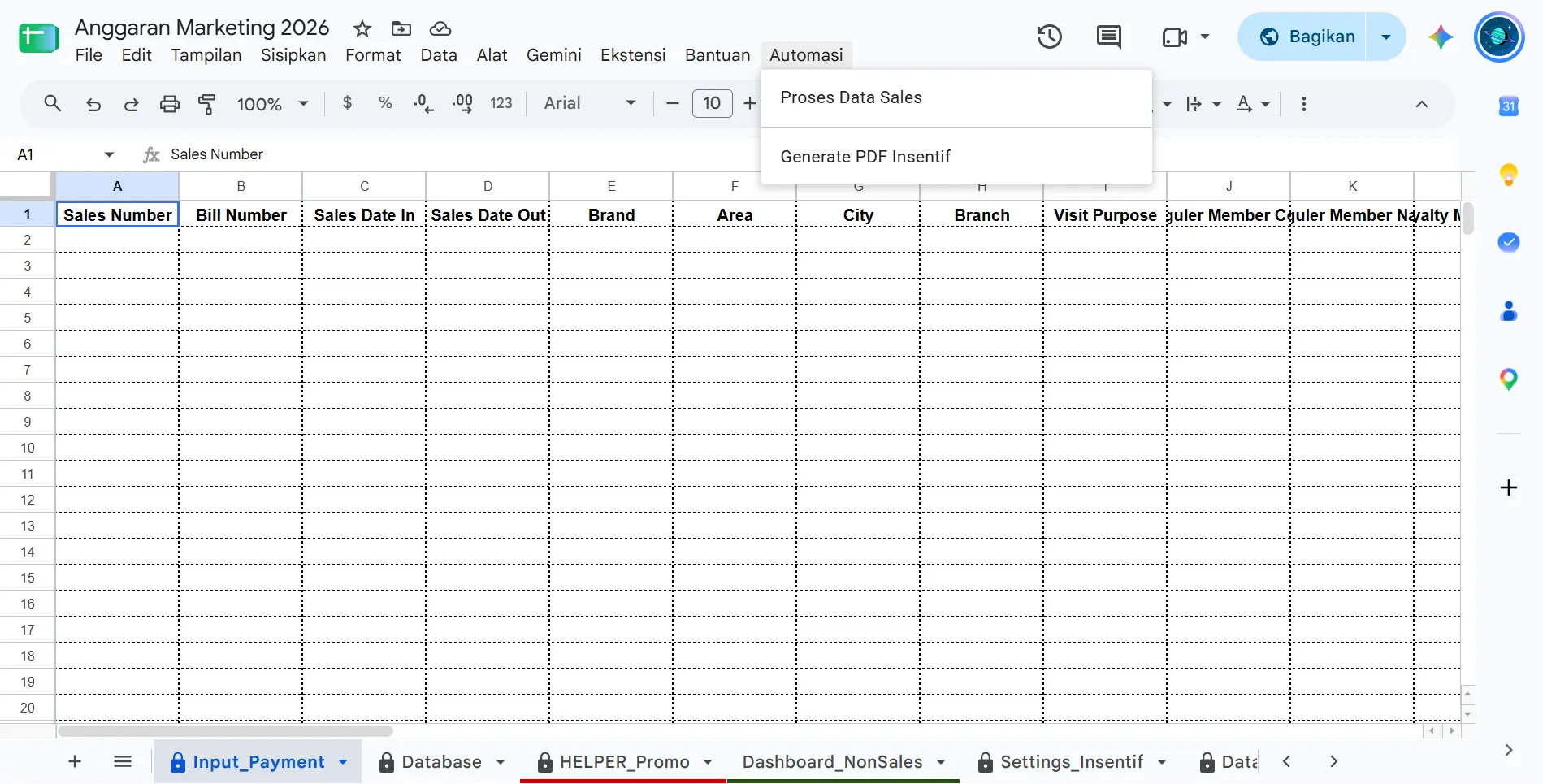Choose Proses Data Sales menu item
Viewport: 1543px width, 784px height.
click(x=956, y=97)
